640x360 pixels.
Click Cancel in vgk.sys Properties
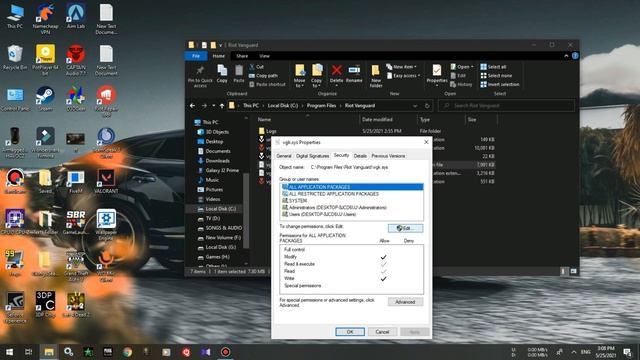click(382, 332)
